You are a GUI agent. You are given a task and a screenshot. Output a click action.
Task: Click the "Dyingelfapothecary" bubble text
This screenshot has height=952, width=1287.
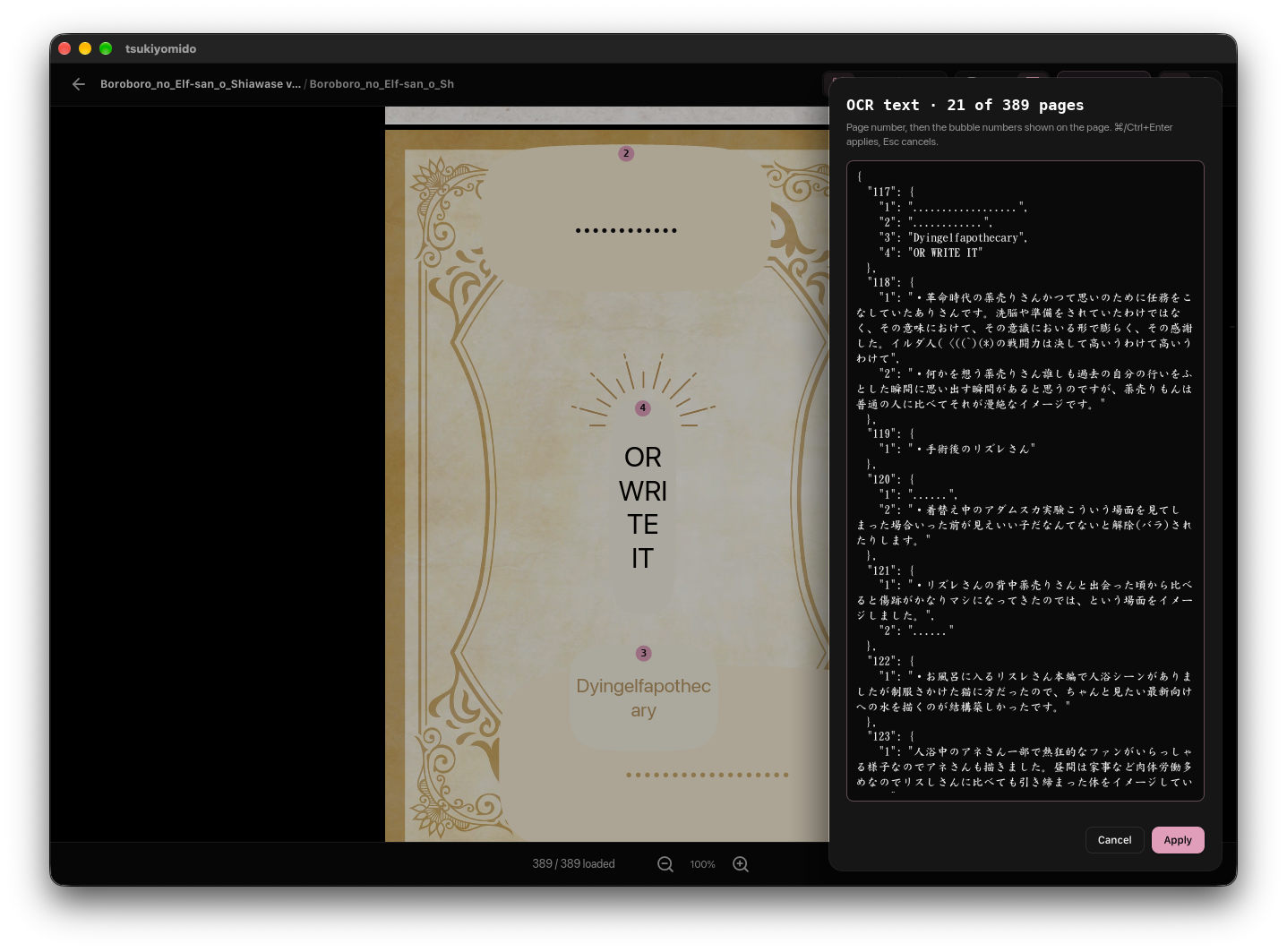(643, 698)
